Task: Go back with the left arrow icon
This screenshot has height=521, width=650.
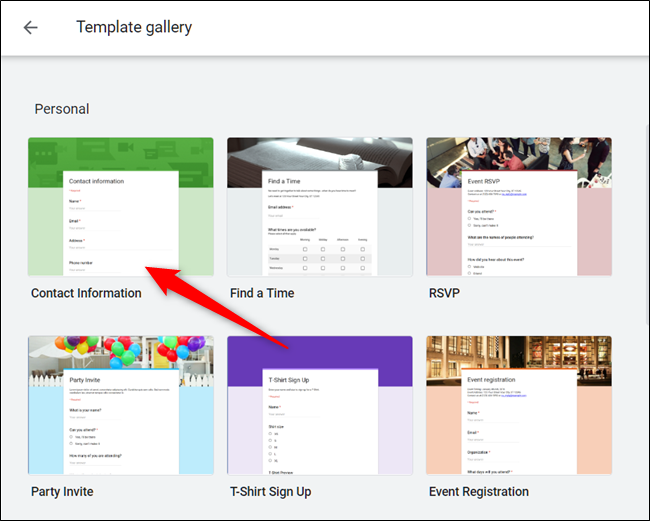Action: tap(30, 28)
